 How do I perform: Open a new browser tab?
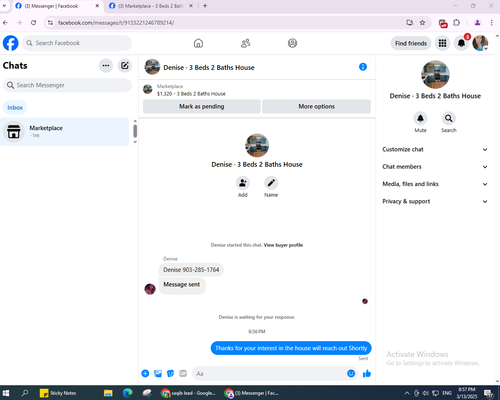[205, 6]
